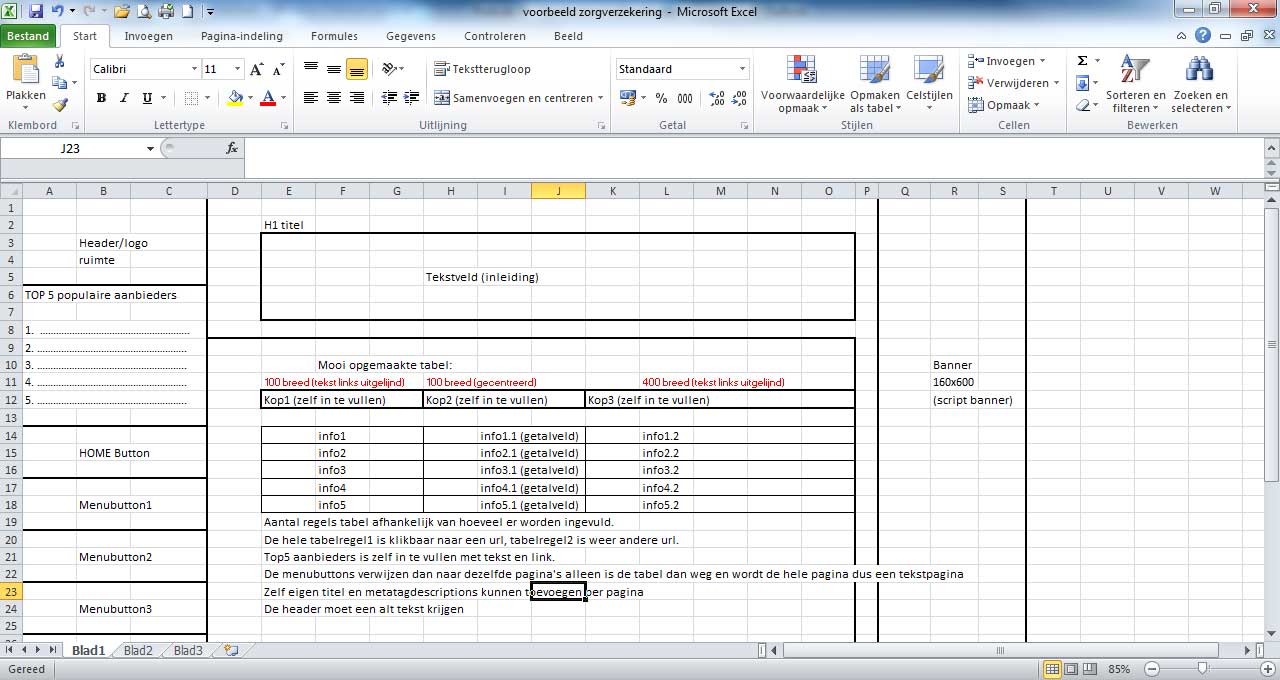Center text horizontally
Viewport: 1280px width, 680px height.
tap(333, 98)
